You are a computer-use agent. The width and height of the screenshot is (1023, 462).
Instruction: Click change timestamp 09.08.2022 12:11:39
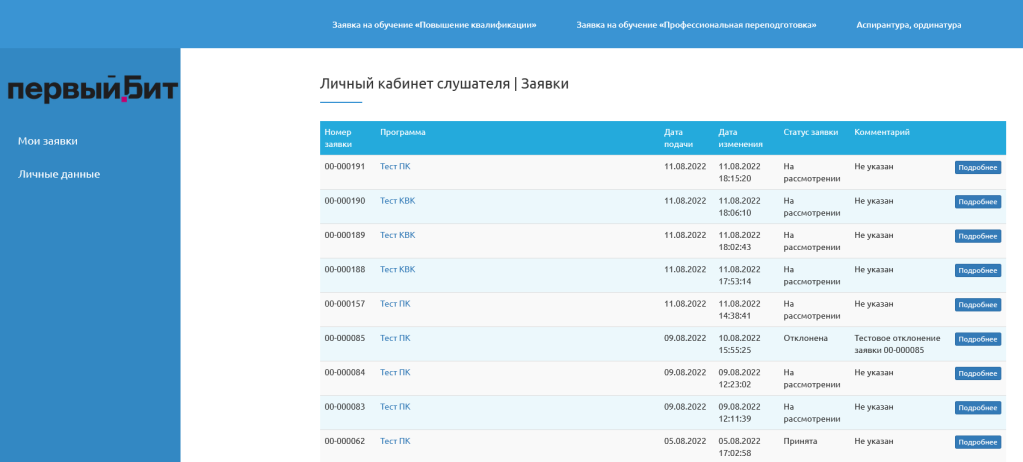pos(739,412)
